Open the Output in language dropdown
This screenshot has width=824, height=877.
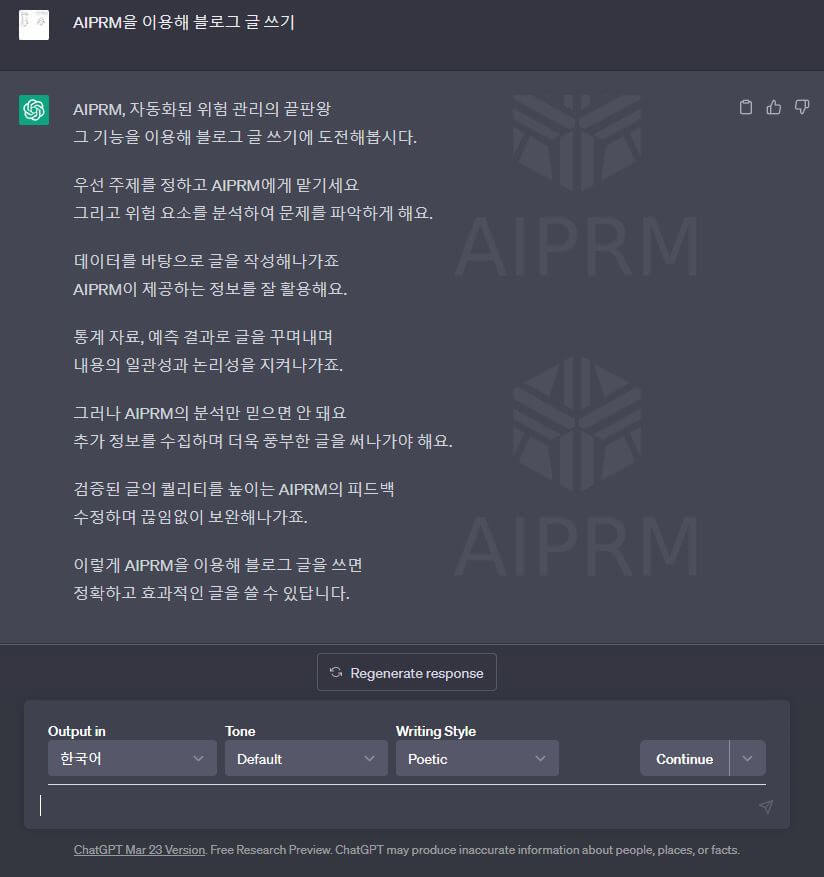(131, 758)
